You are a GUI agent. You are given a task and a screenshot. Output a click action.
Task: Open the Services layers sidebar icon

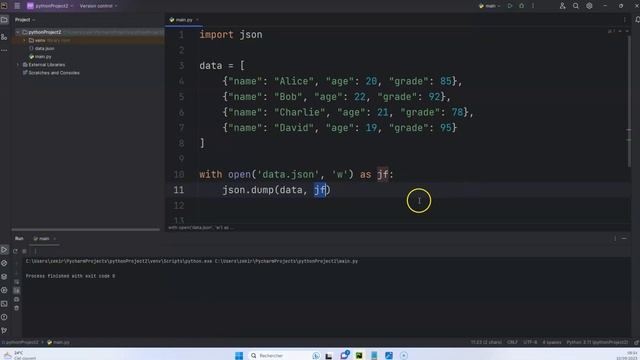coord(4,277)
